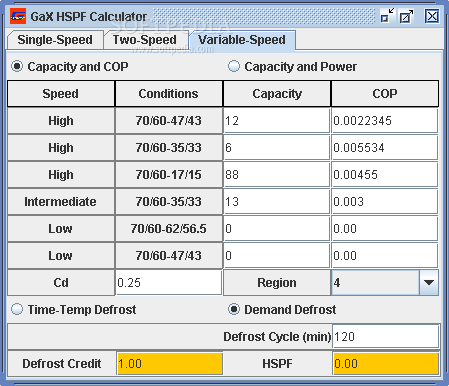The image size is (449, 386).
Task: Click the 70/60-17/15 conditions cell
Action: [x=168, y=175]
